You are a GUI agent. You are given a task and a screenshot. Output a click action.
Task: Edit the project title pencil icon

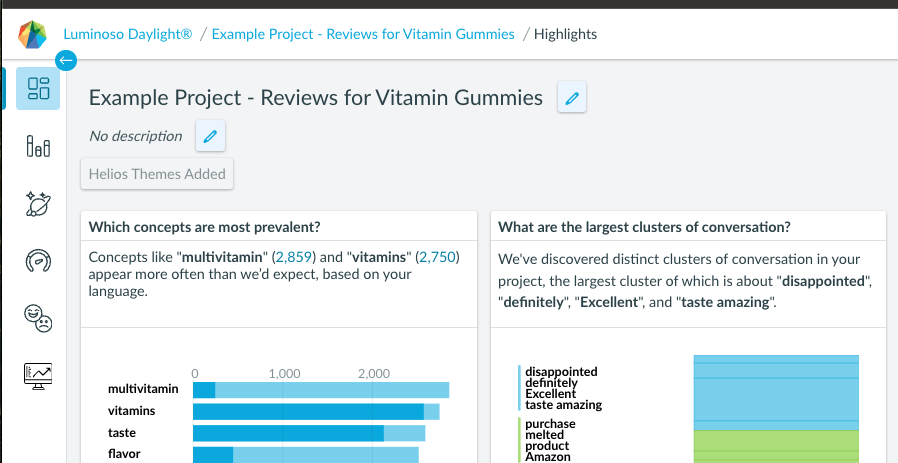coord(572,97)
